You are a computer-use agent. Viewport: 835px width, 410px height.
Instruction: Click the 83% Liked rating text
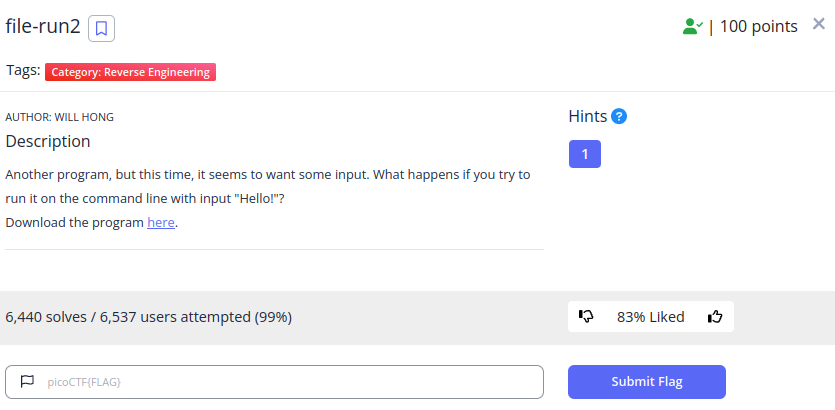click(x=650, y=317)
